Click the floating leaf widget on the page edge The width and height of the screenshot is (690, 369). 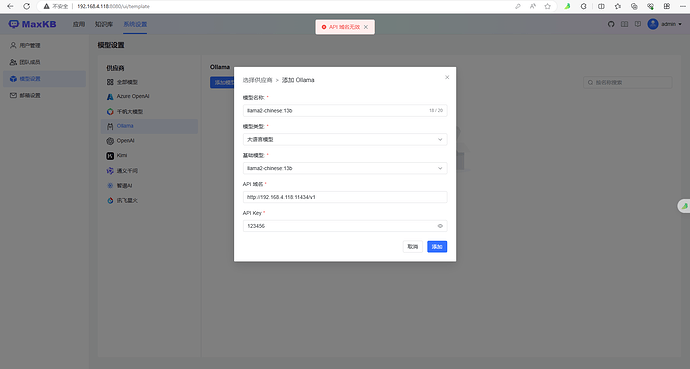pos(684,206)
